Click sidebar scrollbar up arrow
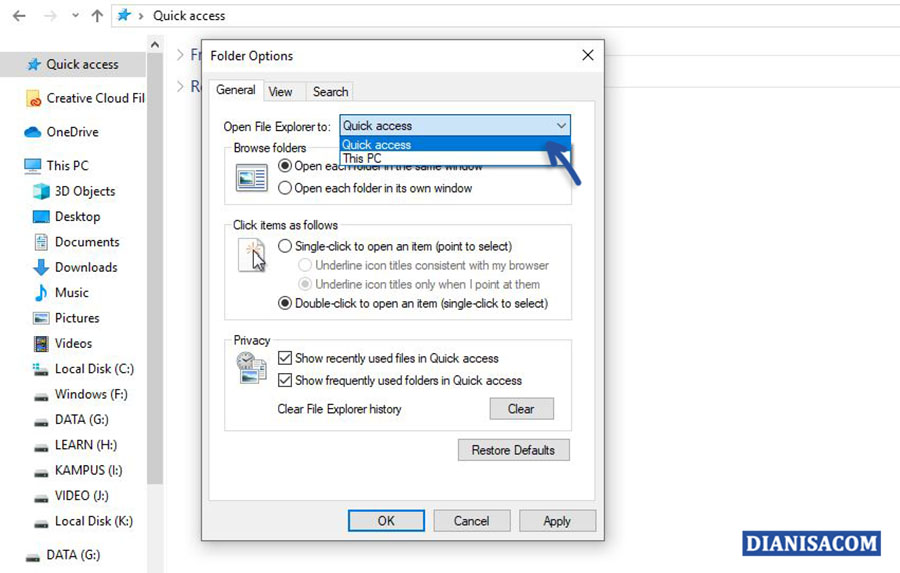Screen dimensions: 900x573 (155, 44)
